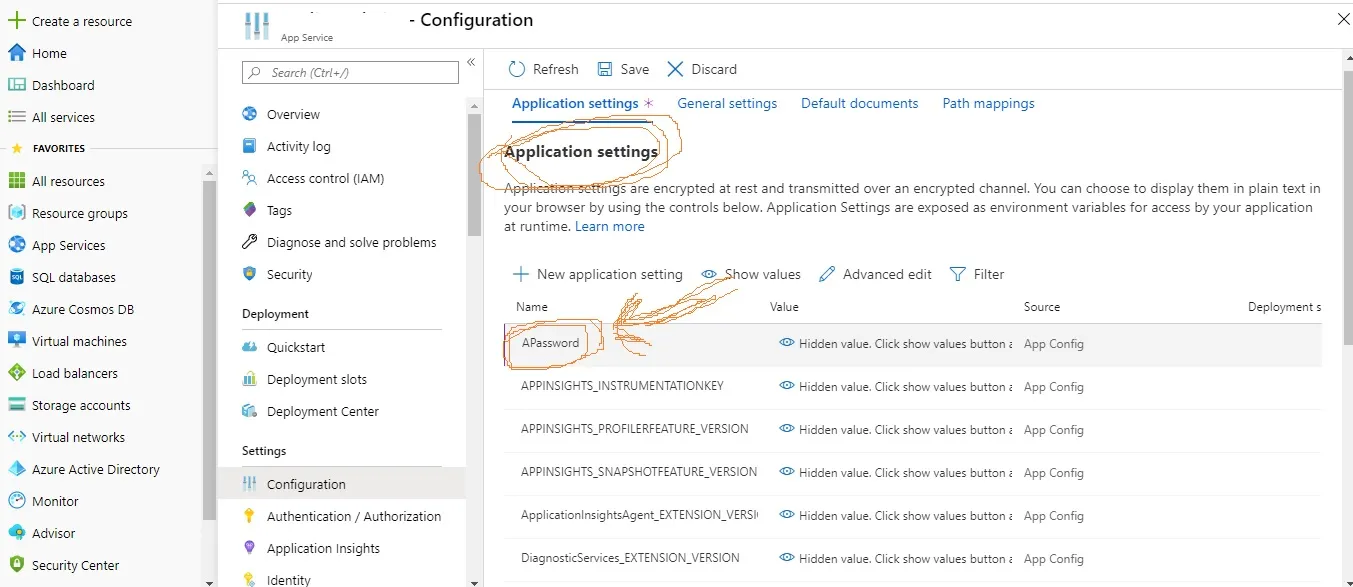This screenshot has height=587, width=1353.
Task: Open Advanced edit with pencil icon
Action: point(827,274)
